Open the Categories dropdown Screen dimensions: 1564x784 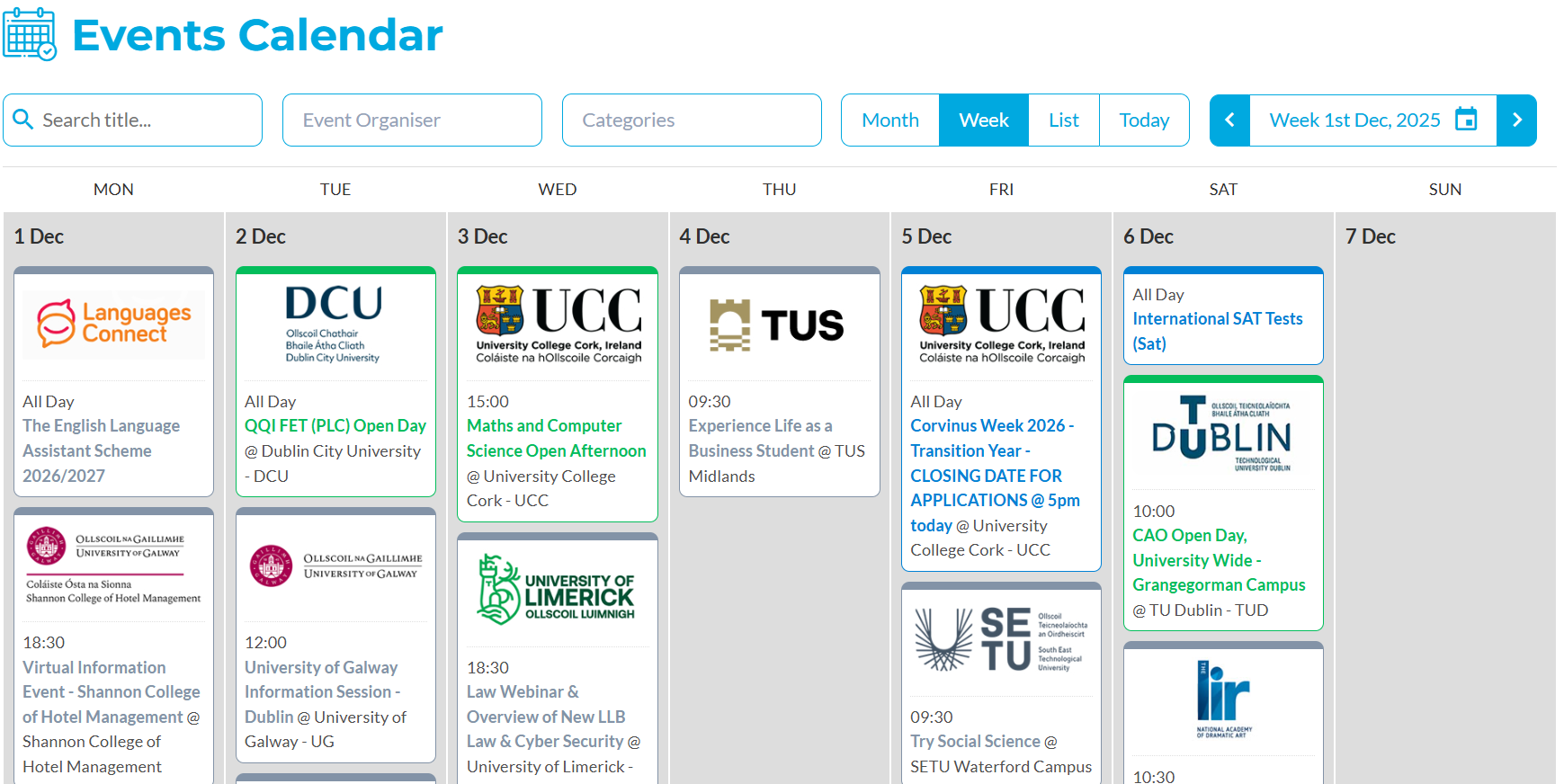pos(692,120)
